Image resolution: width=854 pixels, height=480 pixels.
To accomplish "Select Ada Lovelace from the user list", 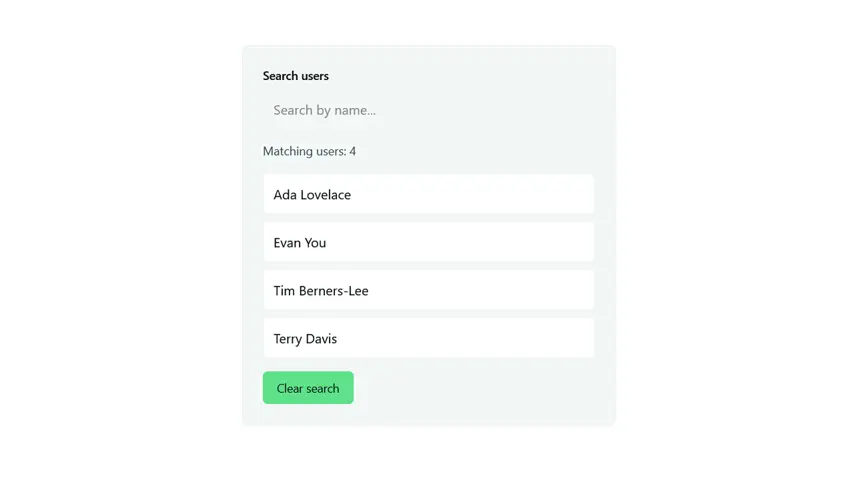I will coord(429,194).
